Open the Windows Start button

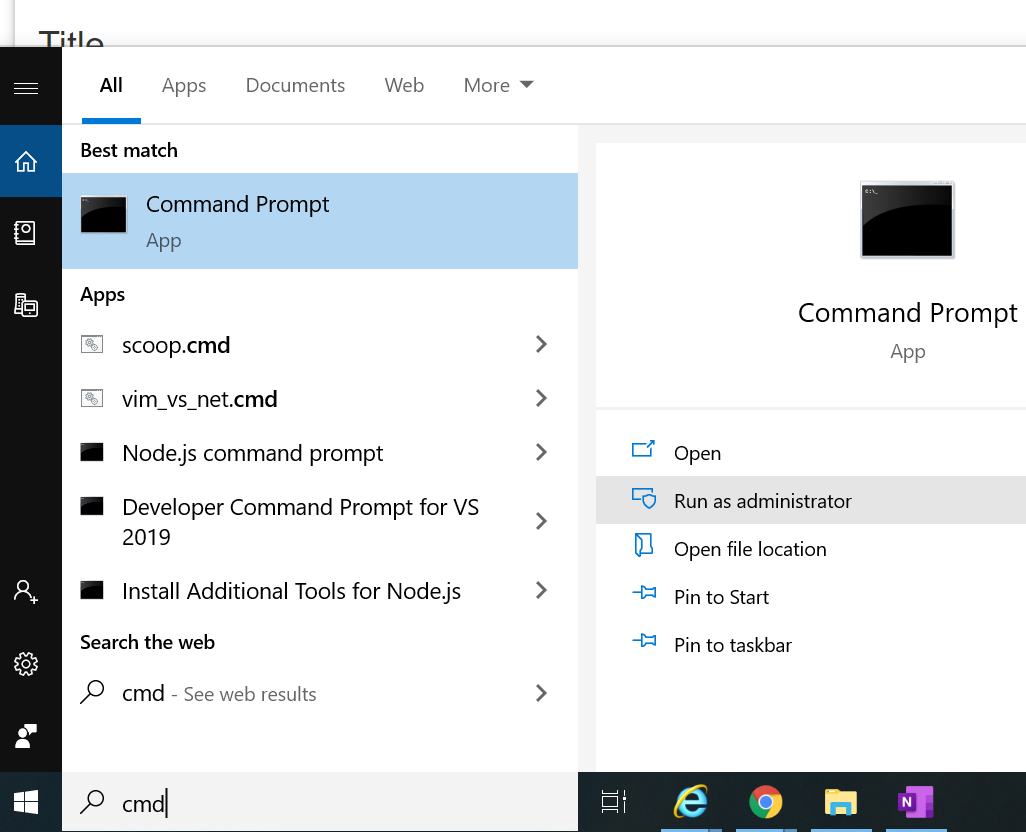(x=26, y=801)
